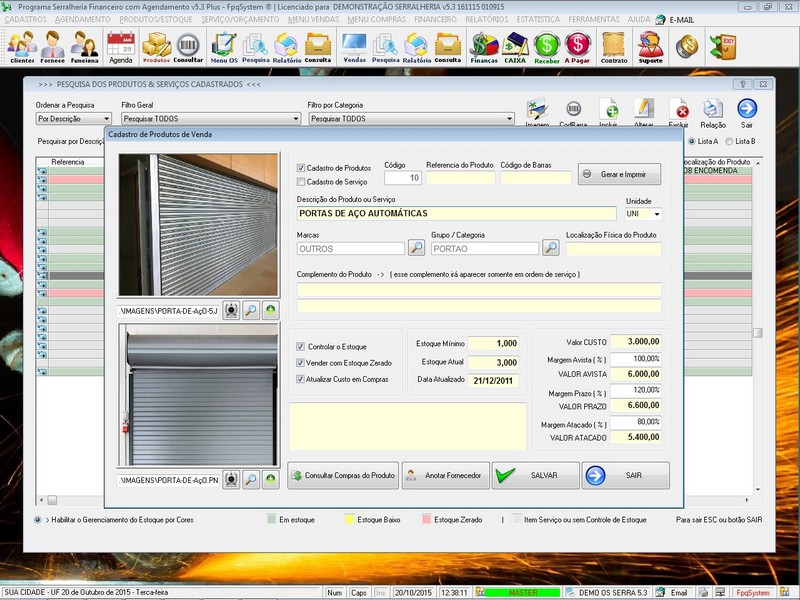Click the Suporte icon in toolbar
800x600 pixels.
650,46
